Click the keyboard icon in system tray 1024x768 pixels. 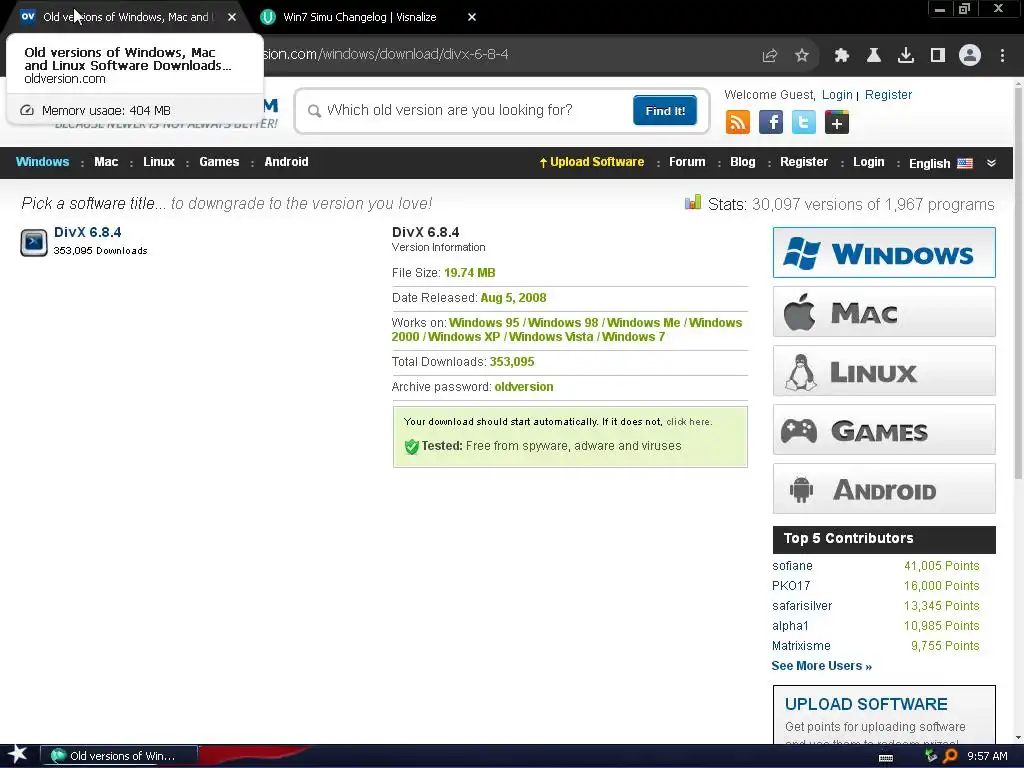click(x=886, y=757)
